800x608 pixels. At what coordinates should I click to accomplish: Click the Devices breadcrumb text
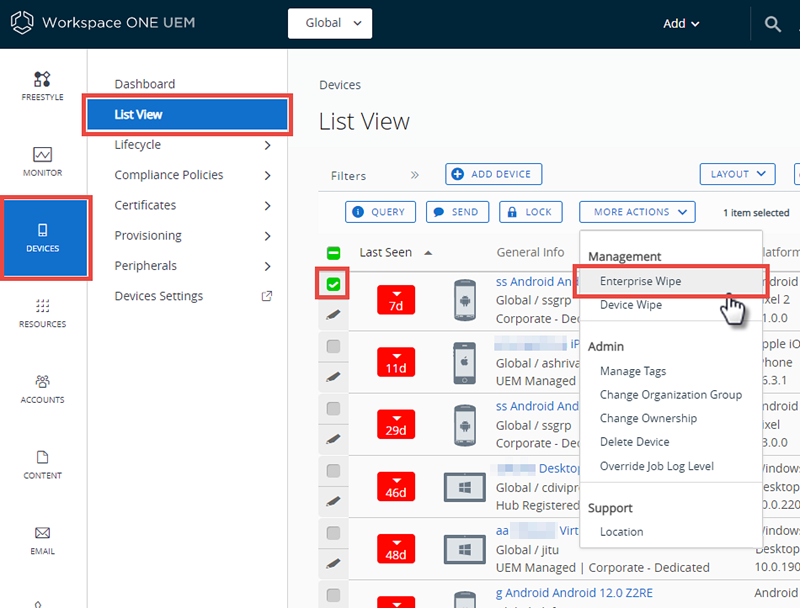(340, 85)
